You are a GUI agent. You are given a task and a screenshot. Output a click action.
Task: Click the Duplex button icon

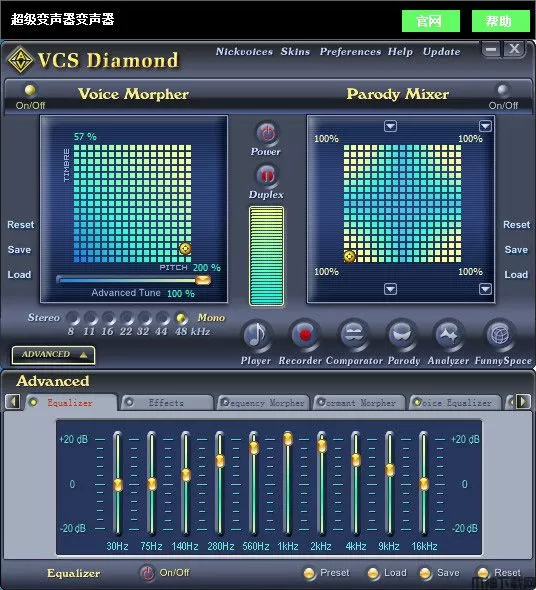click(267, 176)
